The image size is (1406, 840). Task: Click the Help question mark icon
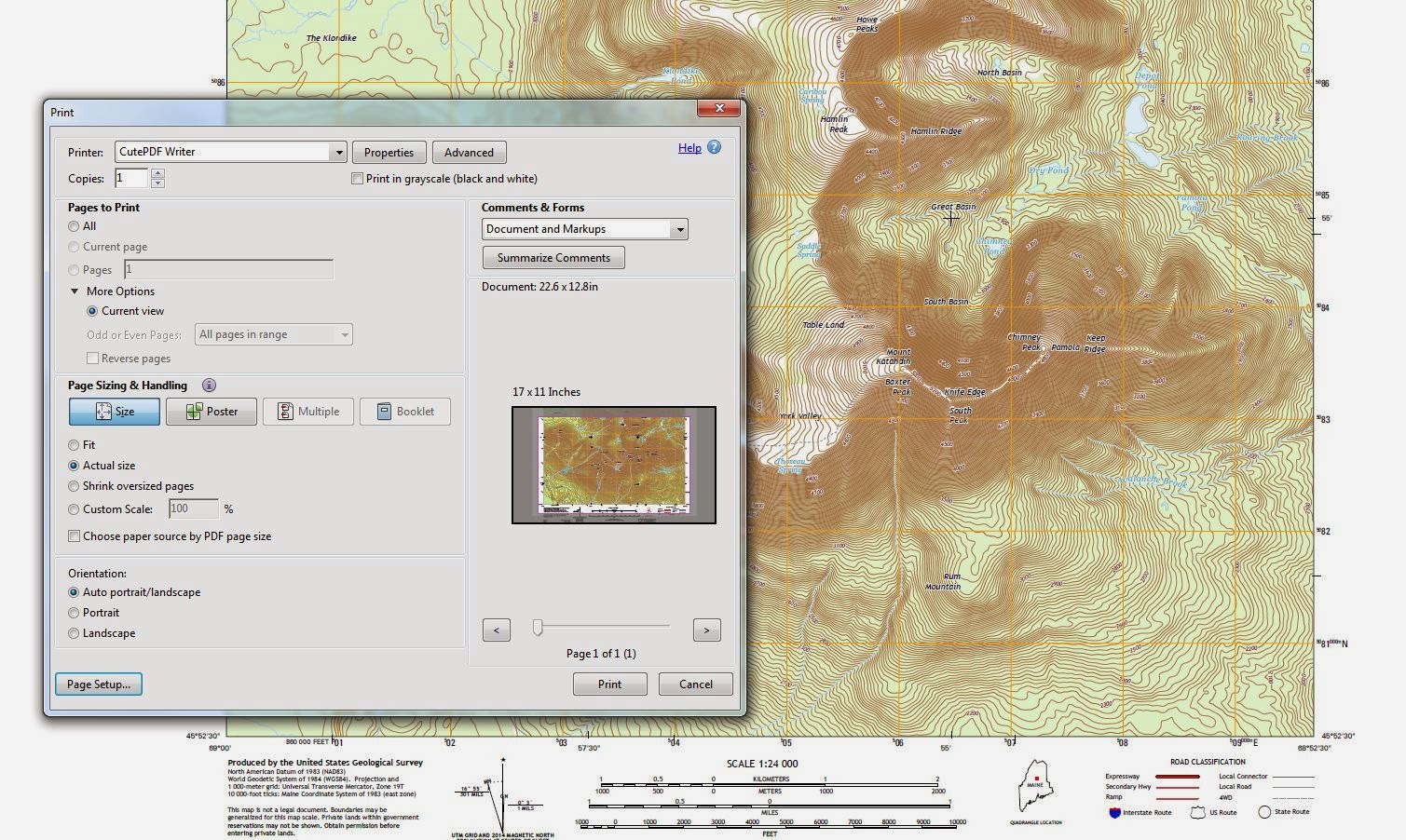coord(714,147)
